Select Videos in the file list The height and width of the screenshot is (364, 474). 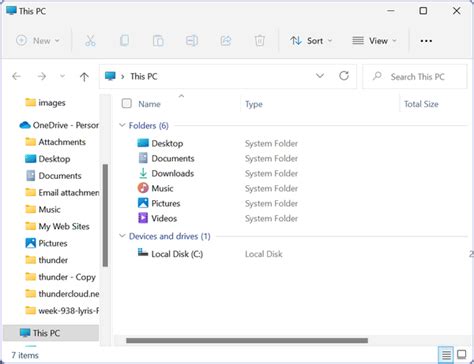(x=164, y=218)
